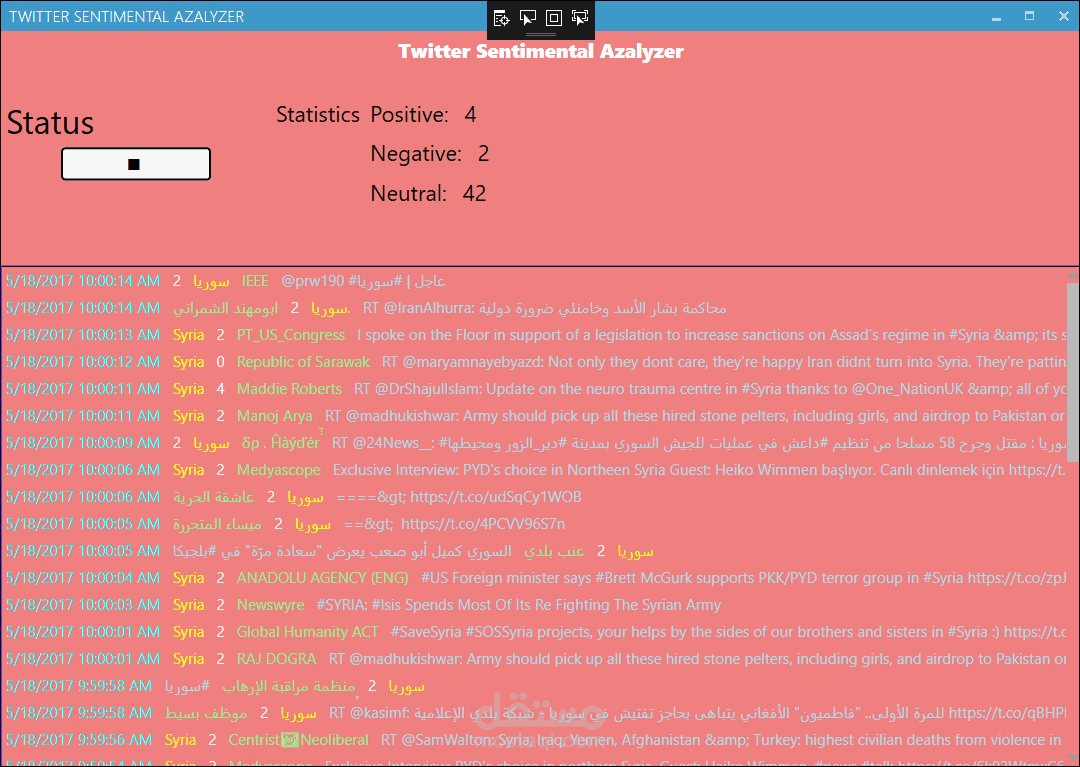Toggle the Track Focused Element icon
Screen dimensions: 1080x767
click(x=580, y=18)
